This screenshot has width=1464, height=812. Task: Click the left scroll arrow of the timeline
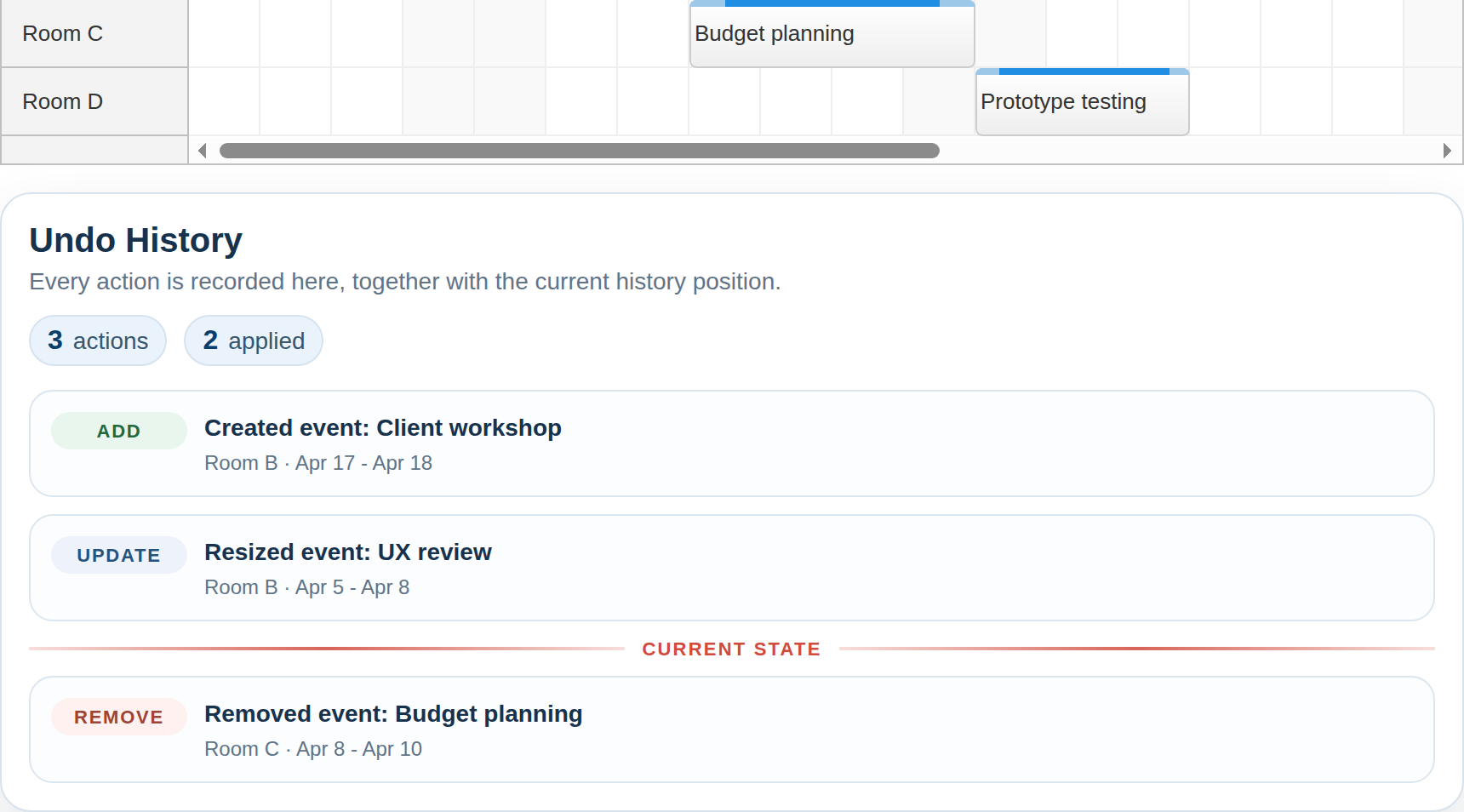pyautogui.click(x=203, y=150)
